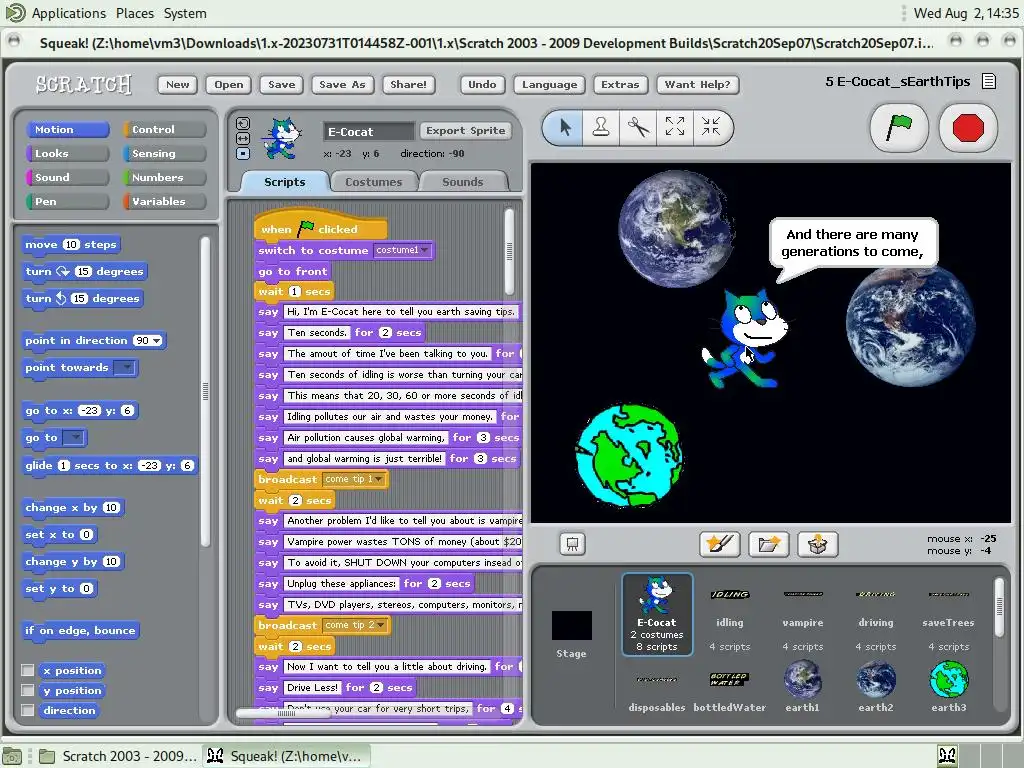Click the surprise sprite box icon
The height and width of the screenshot is (768, 1024).
[818, 544]
